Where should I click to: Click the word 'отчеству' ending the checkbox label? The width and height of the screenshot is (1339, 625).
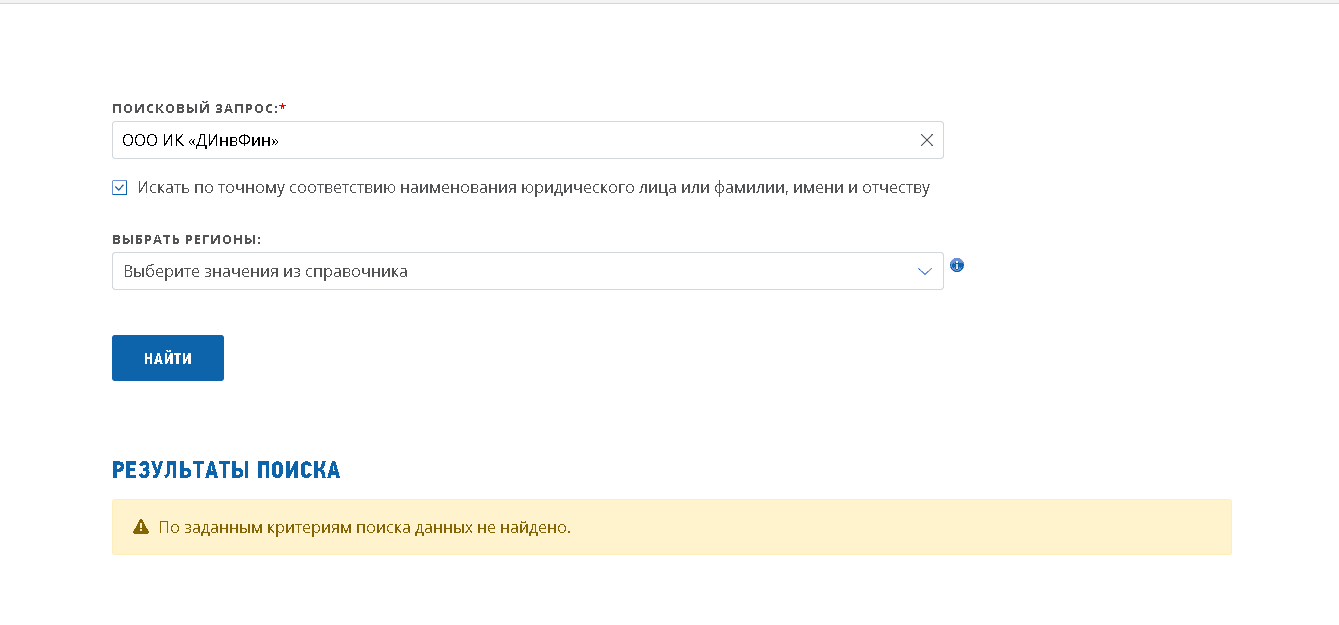click(897, 188)
